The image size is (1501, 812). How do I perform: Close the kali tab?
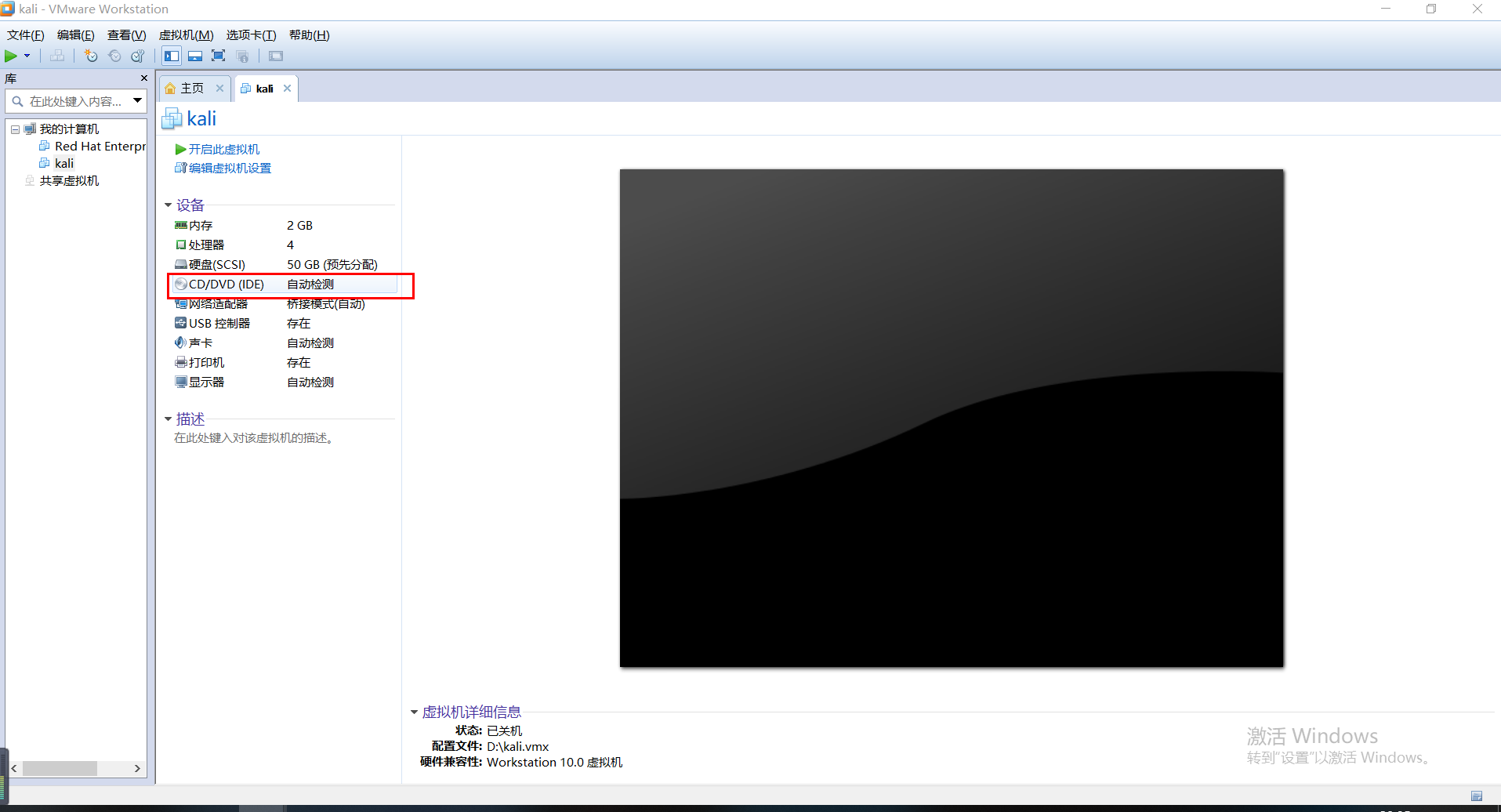point(288,89)
